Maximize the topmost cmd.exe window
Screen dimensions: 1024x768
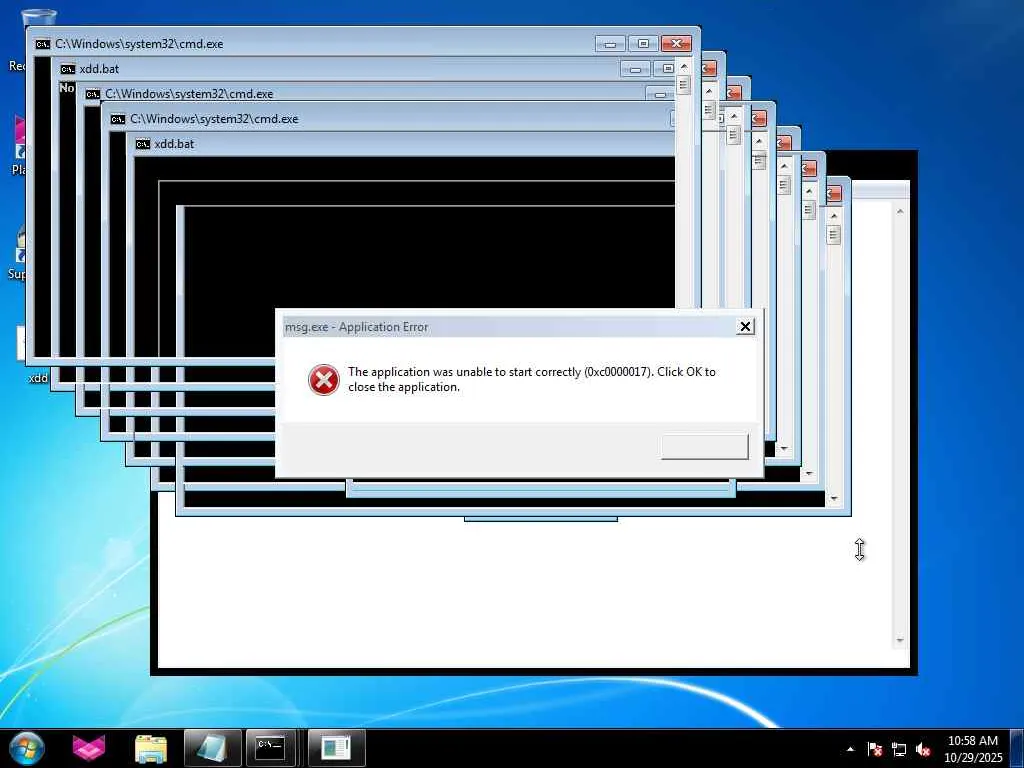[x=643, y=44]
